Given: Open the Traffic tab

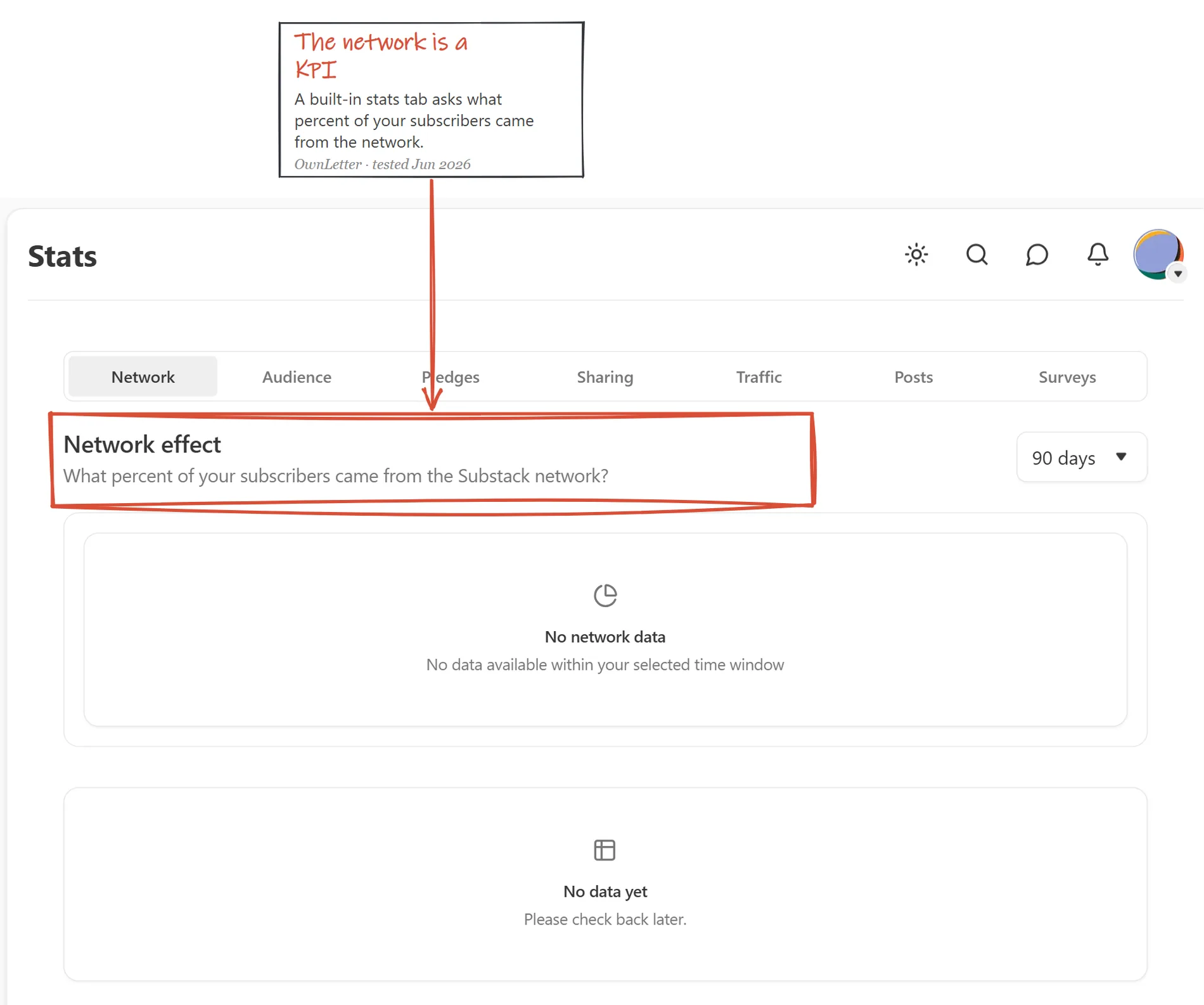Looking at the screenshot, I should [759, 377].
